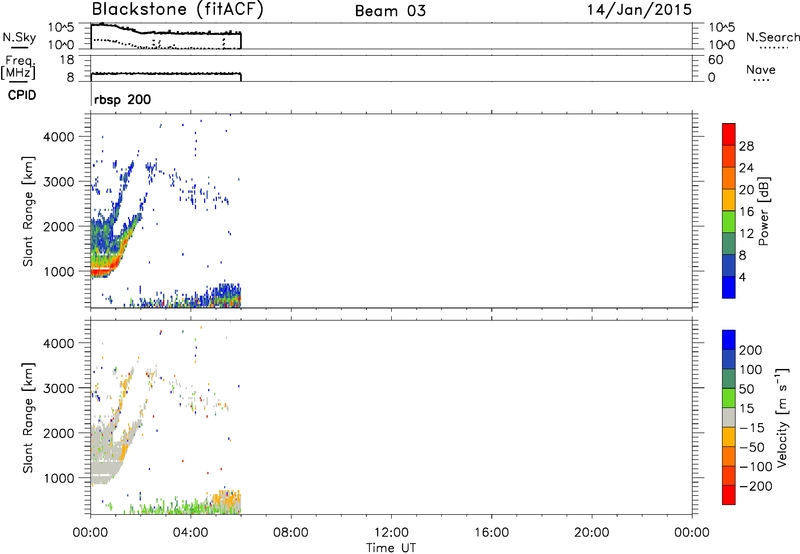Select the '3000' tick in power panel

tap(58, 182)
